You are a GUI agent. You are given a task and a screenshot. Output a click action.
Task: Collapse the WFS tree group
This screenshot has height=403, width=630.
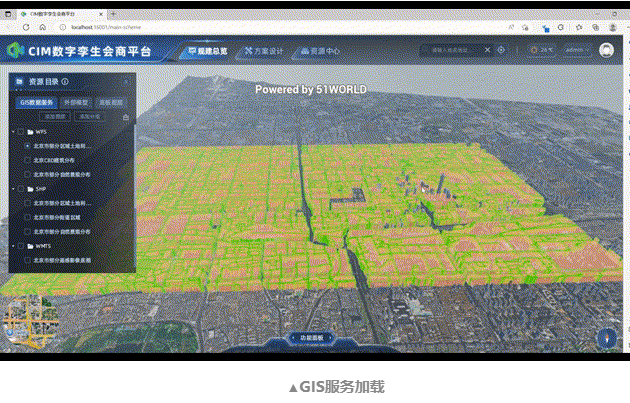pyautogui.click(x=12, y=131)
